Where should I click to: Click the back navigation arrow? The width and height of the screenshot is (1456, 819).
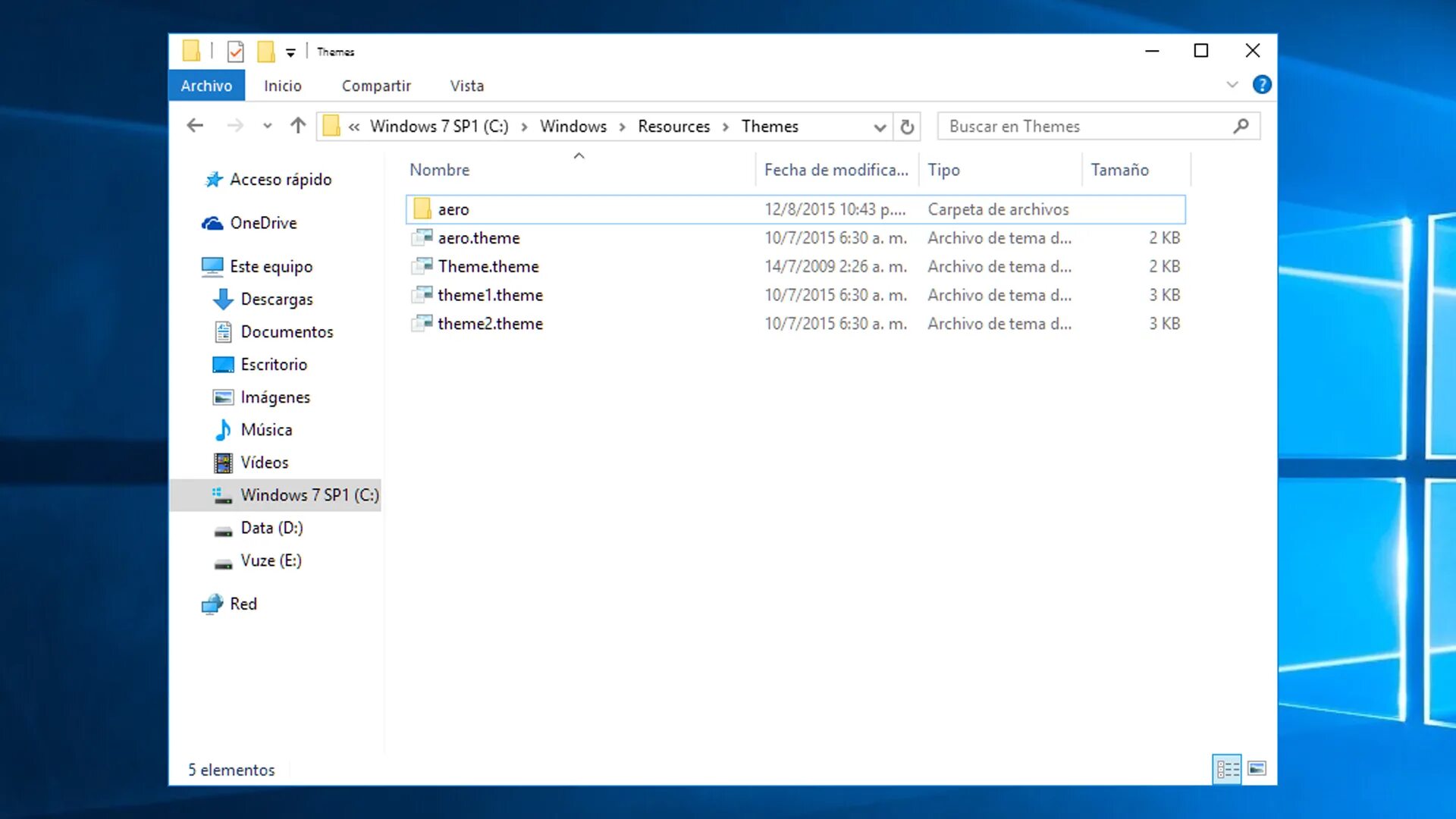195,126
